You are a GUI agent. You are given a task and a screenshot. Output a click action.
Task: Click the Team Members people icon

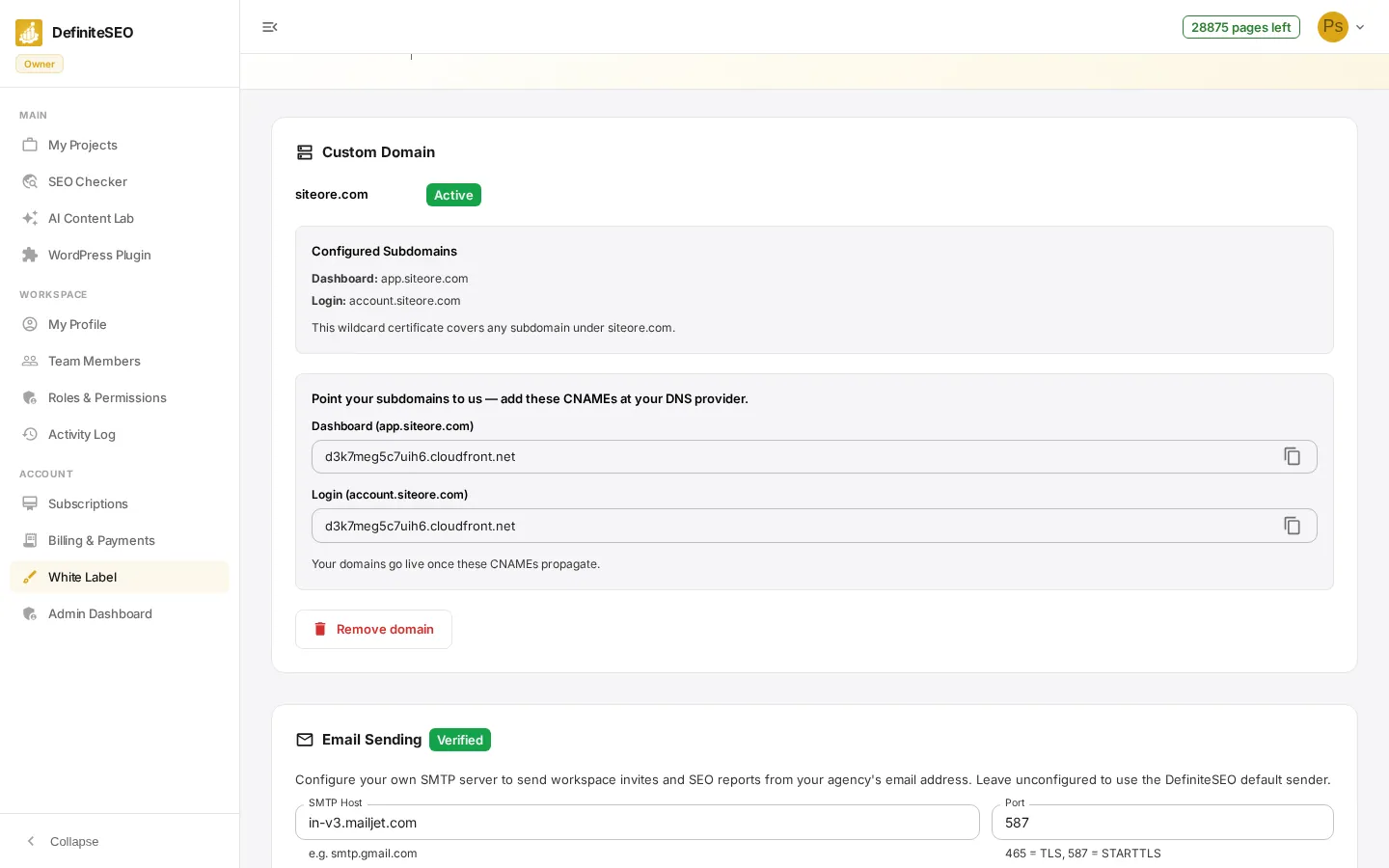(30, 361)
